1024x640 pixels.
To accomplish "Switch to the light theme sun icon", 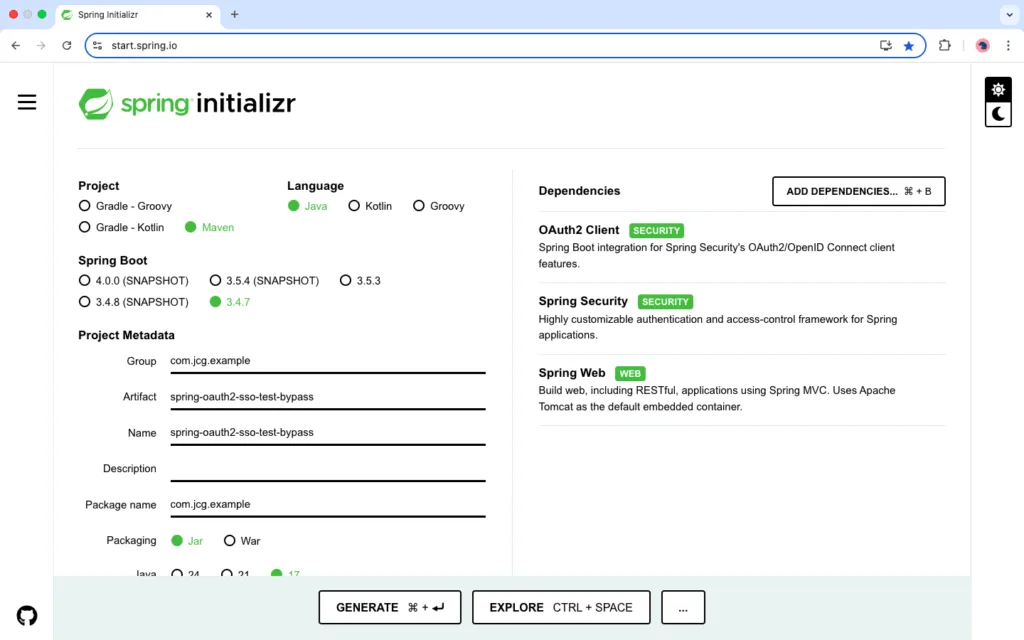I will pyautogui.click(x=998, y=89).
